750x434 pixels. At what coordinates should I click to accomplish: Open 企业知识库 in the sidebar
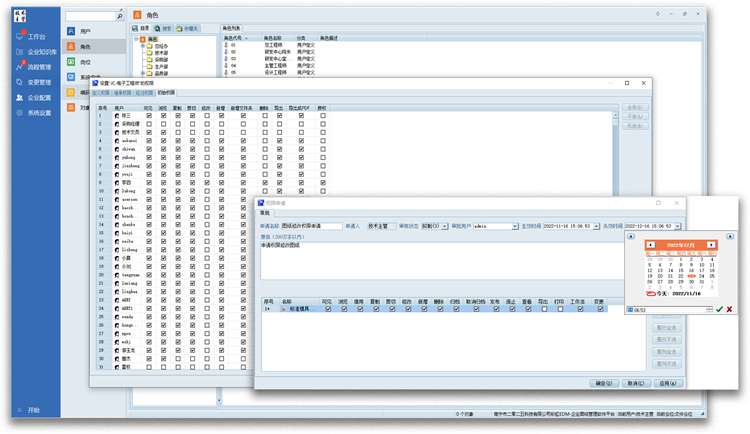click(x=40, y=51)
